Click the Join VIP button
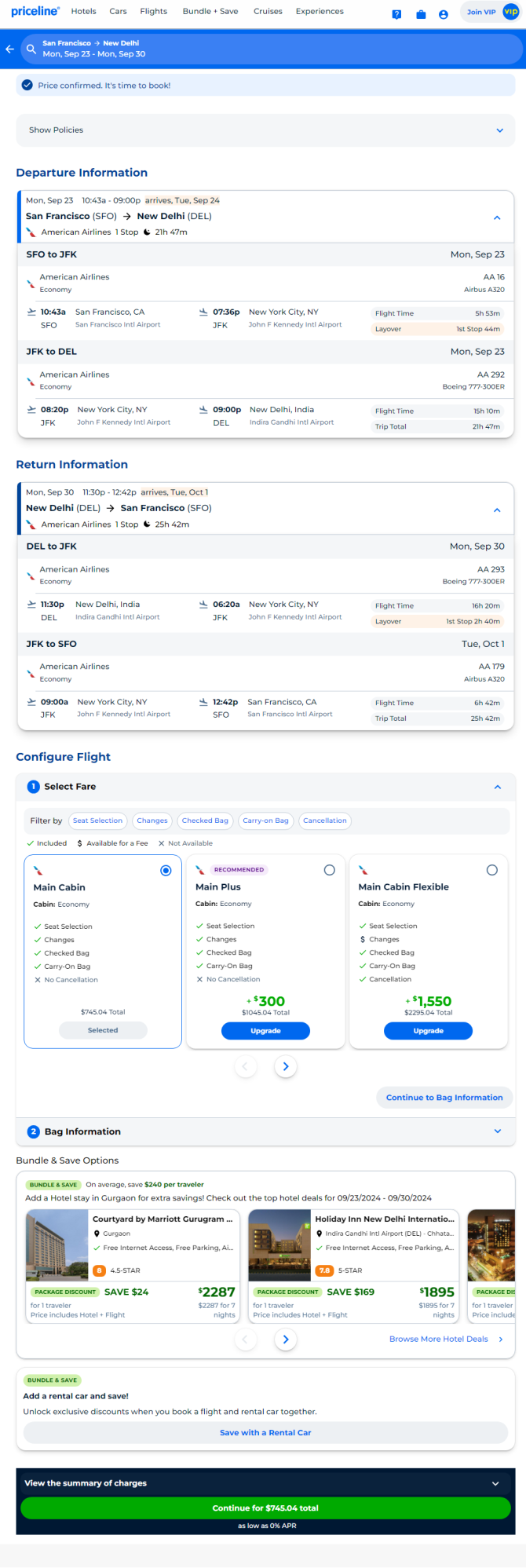The image size is (526, 1568). [x=491, y=12]
